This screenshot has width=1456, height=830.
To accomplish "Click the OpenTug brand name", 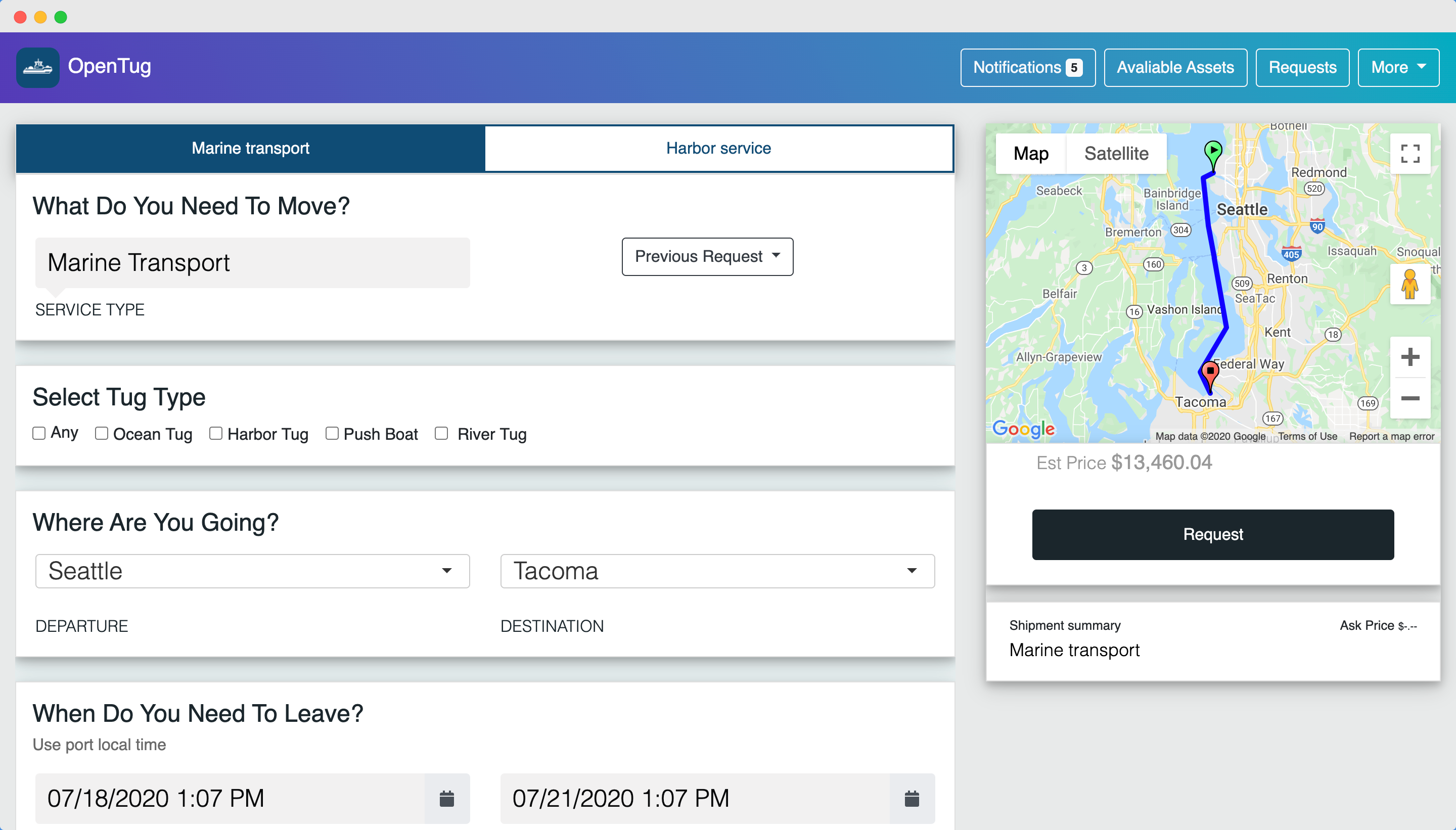I will tap(110, 66).
